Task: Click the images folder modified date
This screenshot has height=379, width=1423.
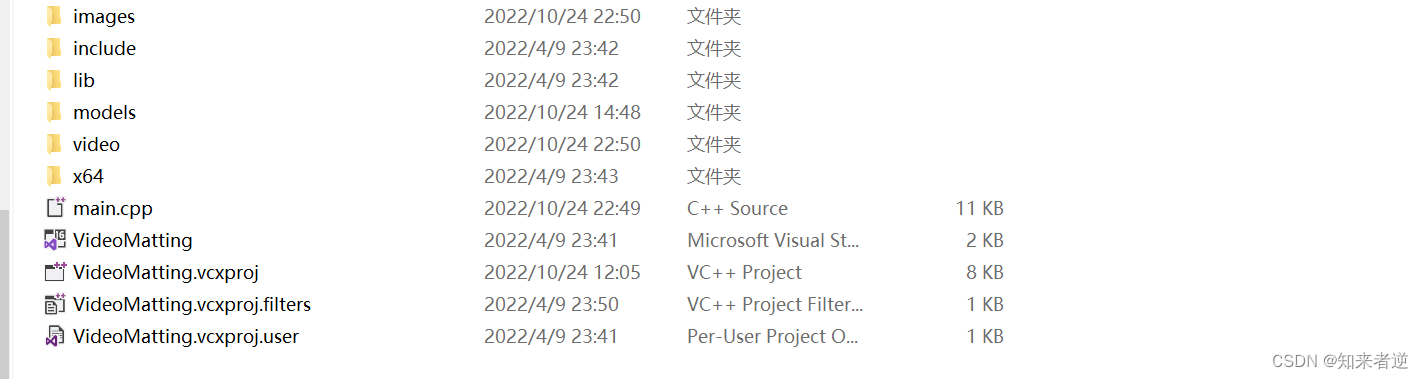Action: point(562,17)
